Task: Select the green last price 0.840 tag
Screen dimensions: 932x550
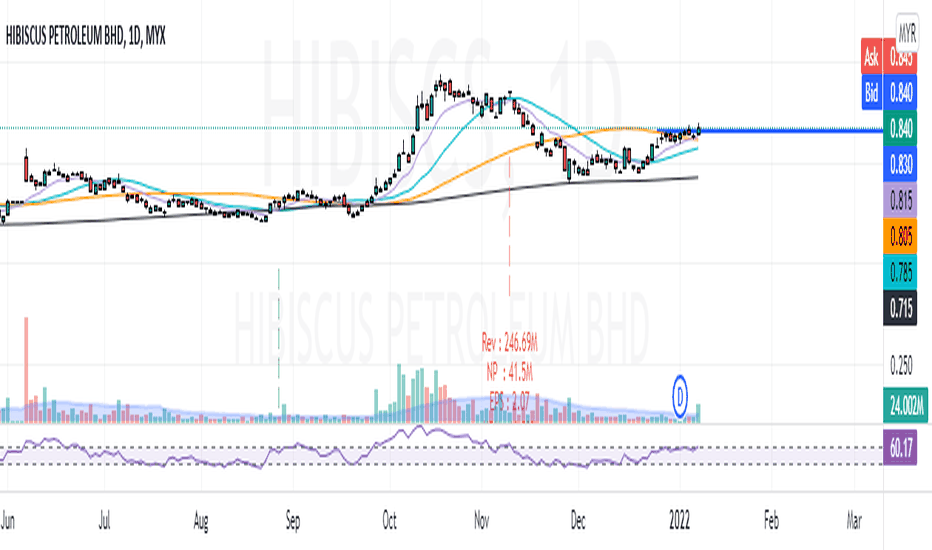Action: click(x=900, y=128)
